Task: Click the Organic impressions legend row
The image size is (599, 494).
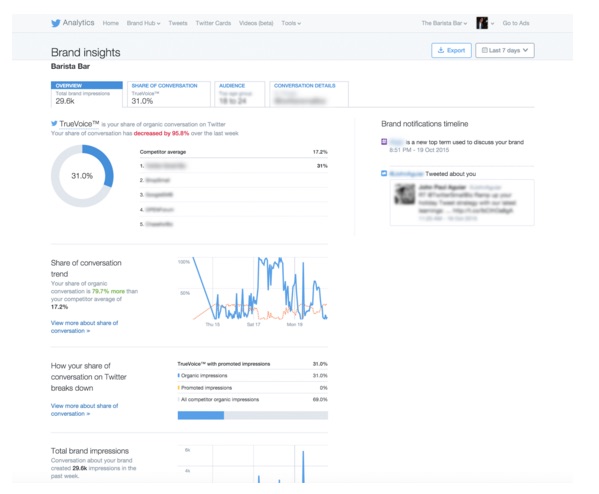Action: (x=253, y=376)
